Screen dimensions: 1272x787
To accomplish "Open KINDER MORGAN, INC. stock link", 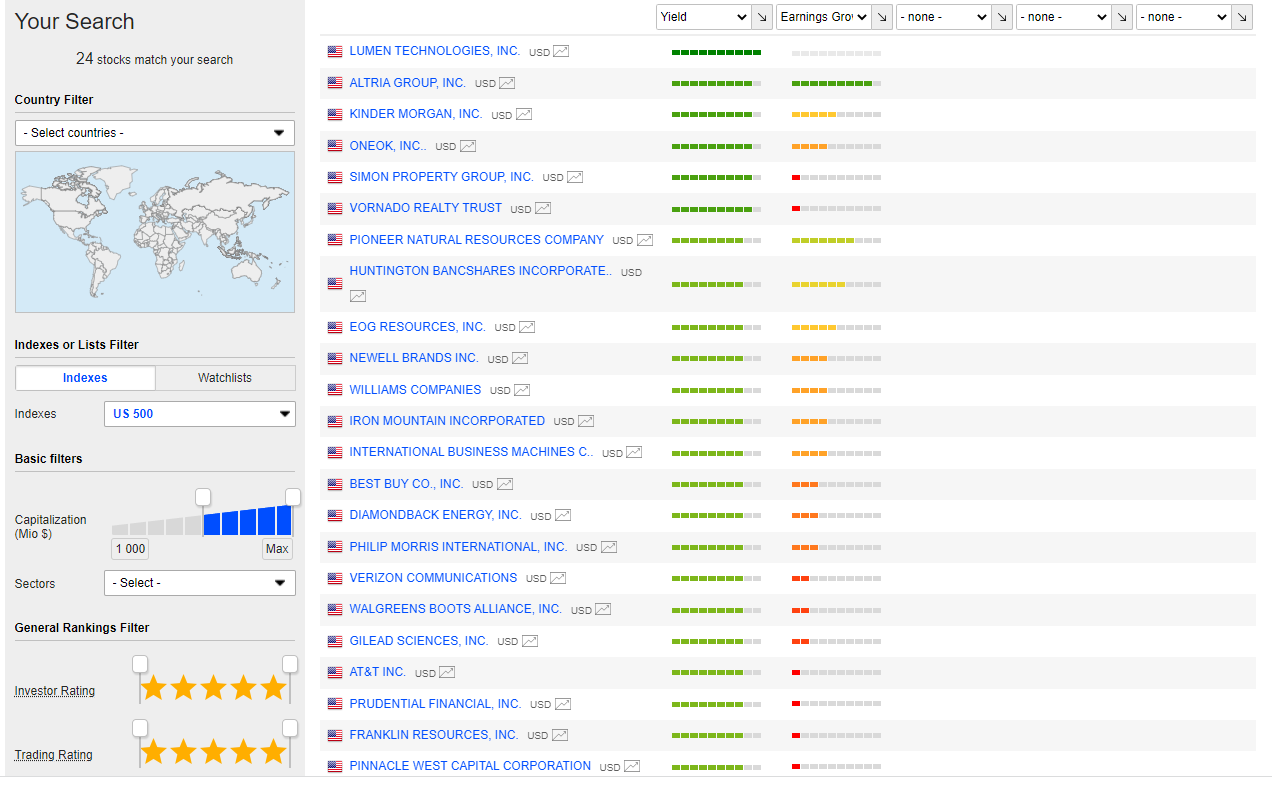I will click(x=416, y=114).
